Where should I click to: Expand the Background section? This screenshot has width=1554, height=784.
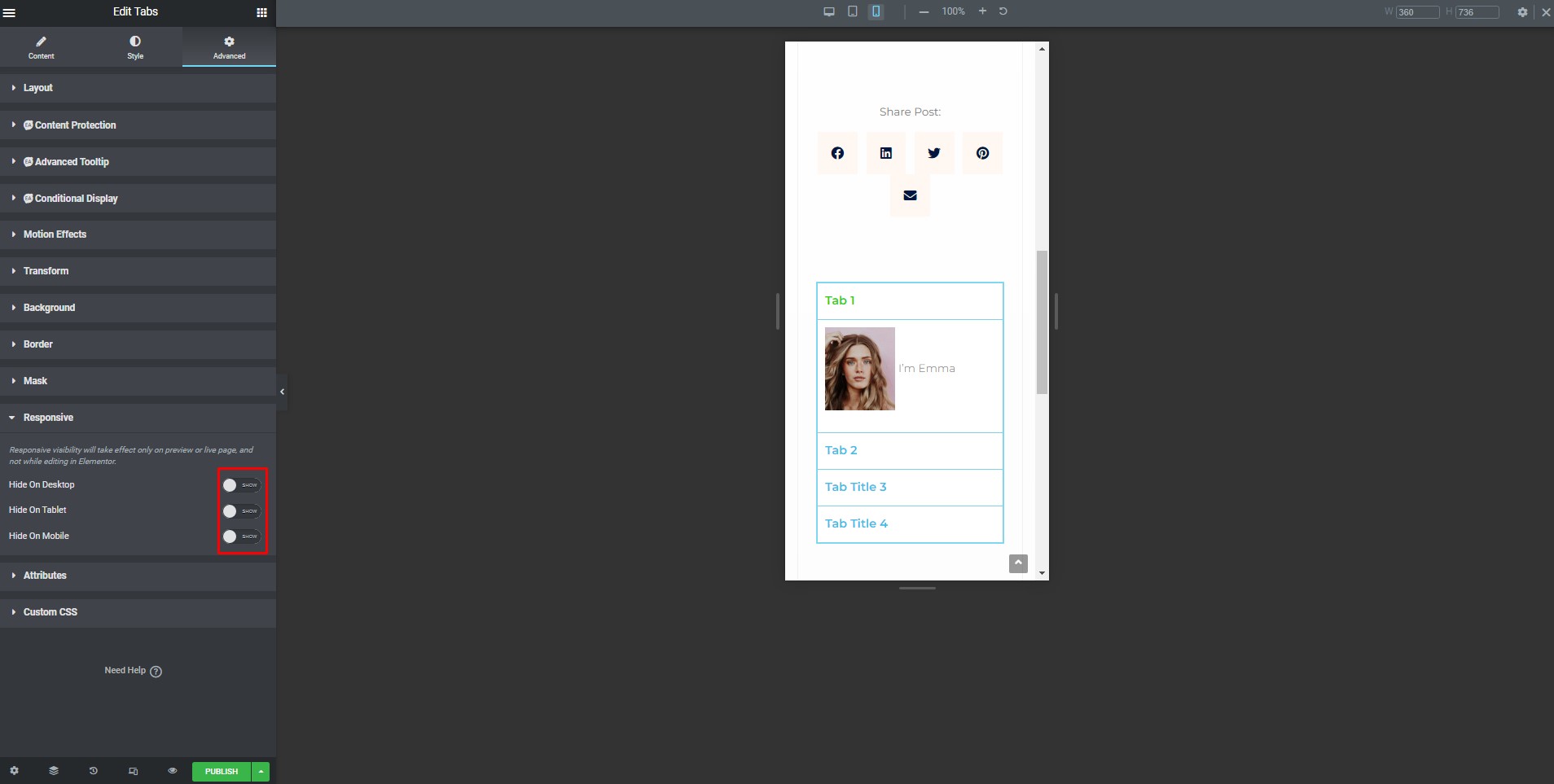click(x=138, y=308)
